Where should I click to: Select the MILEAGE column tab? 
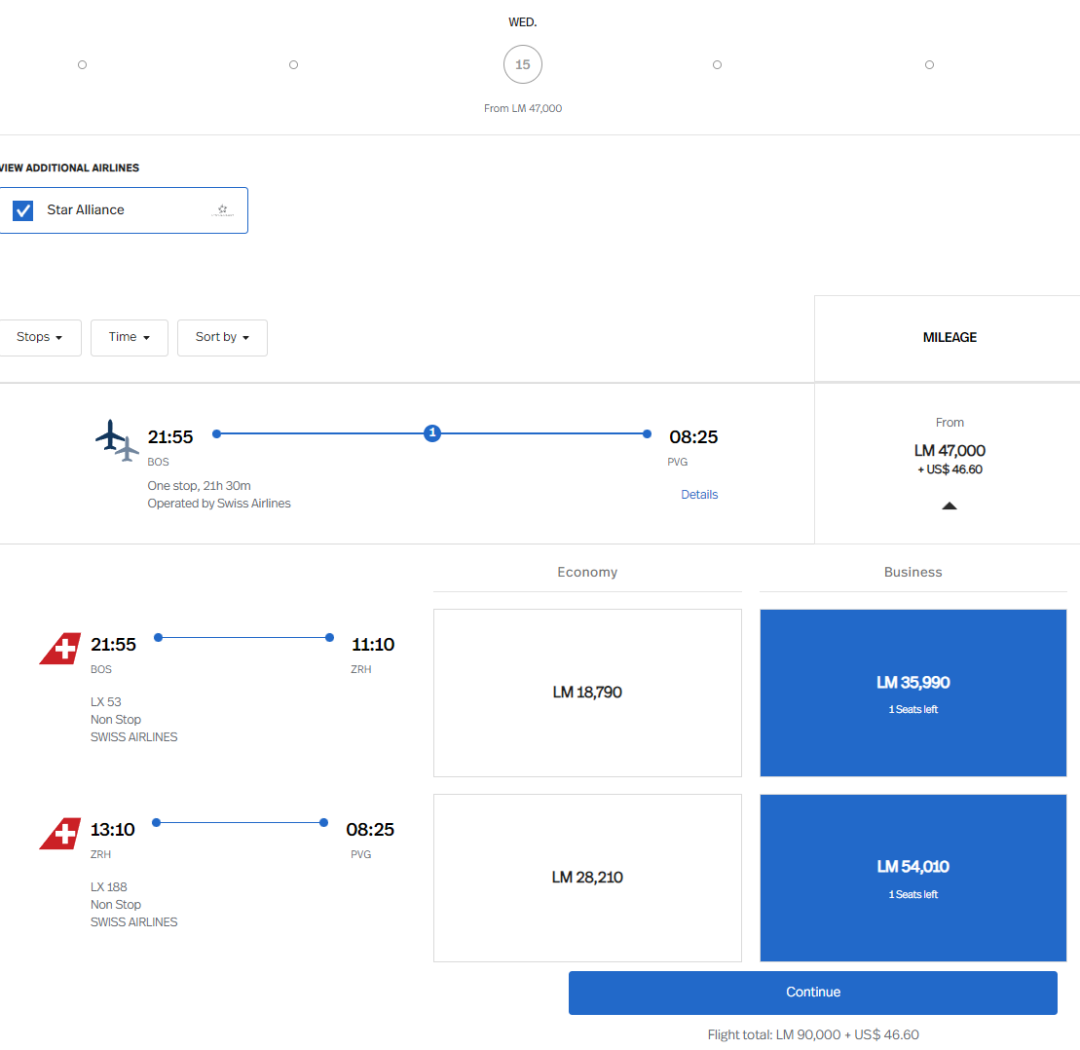949,338
